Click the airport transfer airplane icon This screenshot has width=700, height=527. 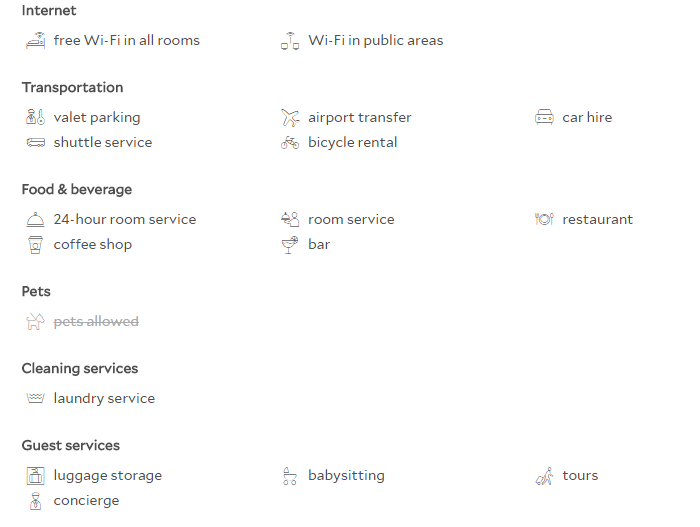[x=290, y=117]
